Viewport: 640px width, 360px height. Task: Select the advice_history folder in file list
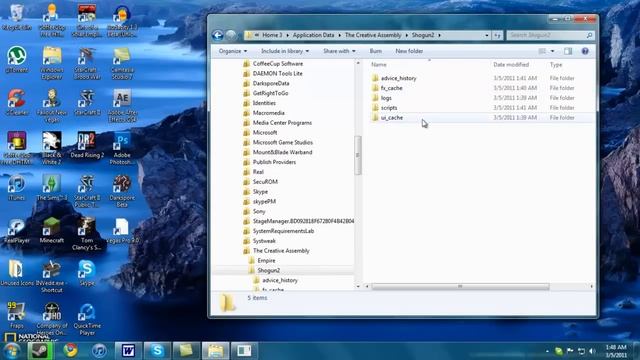tap(398, 78)
